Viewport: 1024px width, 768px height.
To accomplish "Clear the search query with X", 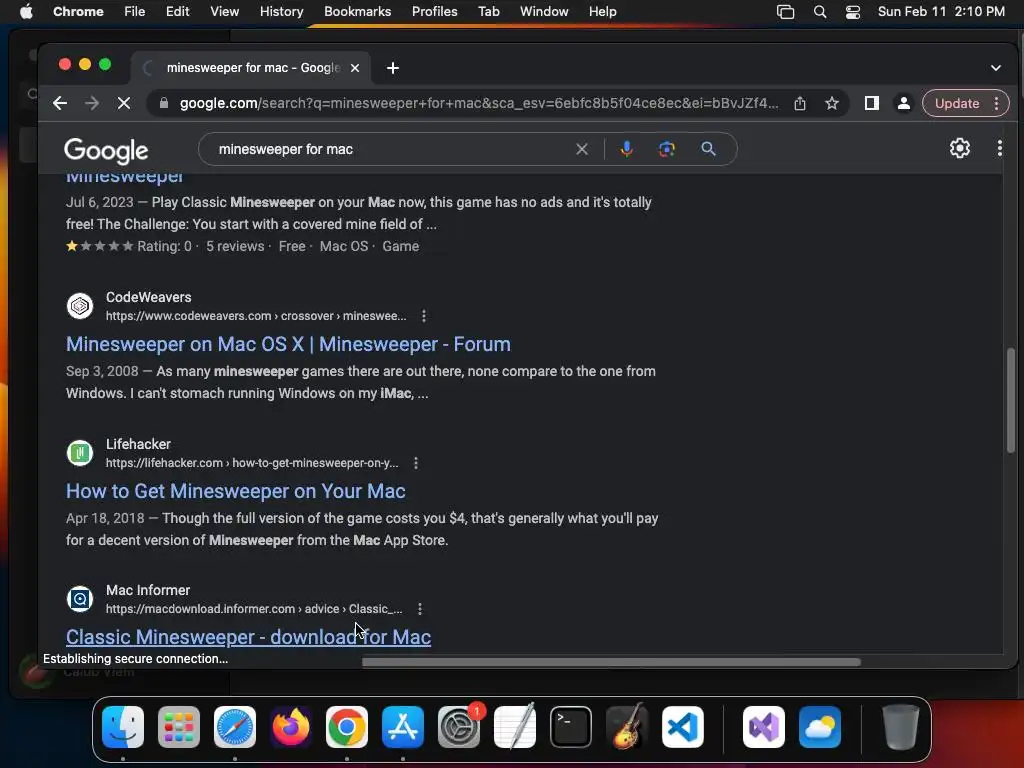I will (x=581, y=150).
